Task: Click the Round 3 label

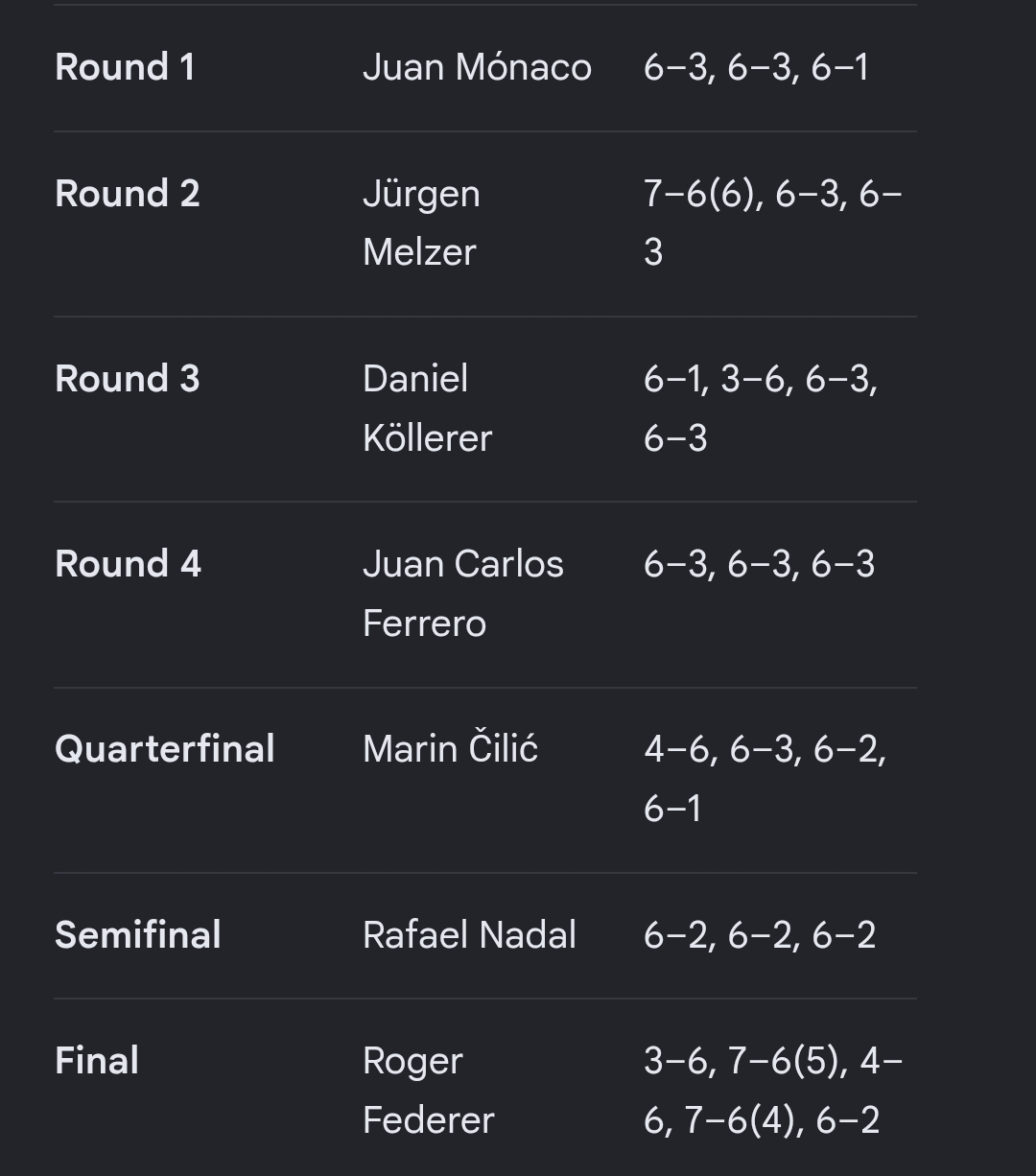Action: [x=127, y=379]
